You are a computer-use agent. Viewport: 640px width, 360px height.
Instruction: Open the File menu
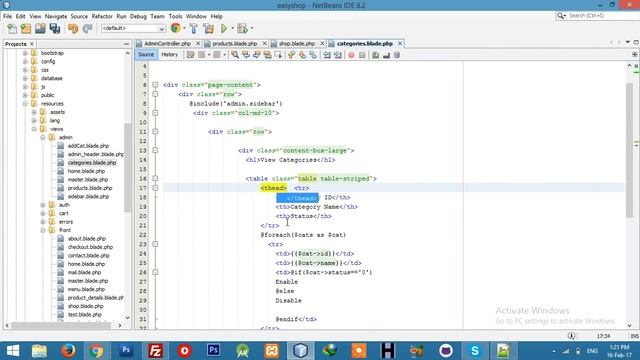pyautogui.click(x=7, y=16)
